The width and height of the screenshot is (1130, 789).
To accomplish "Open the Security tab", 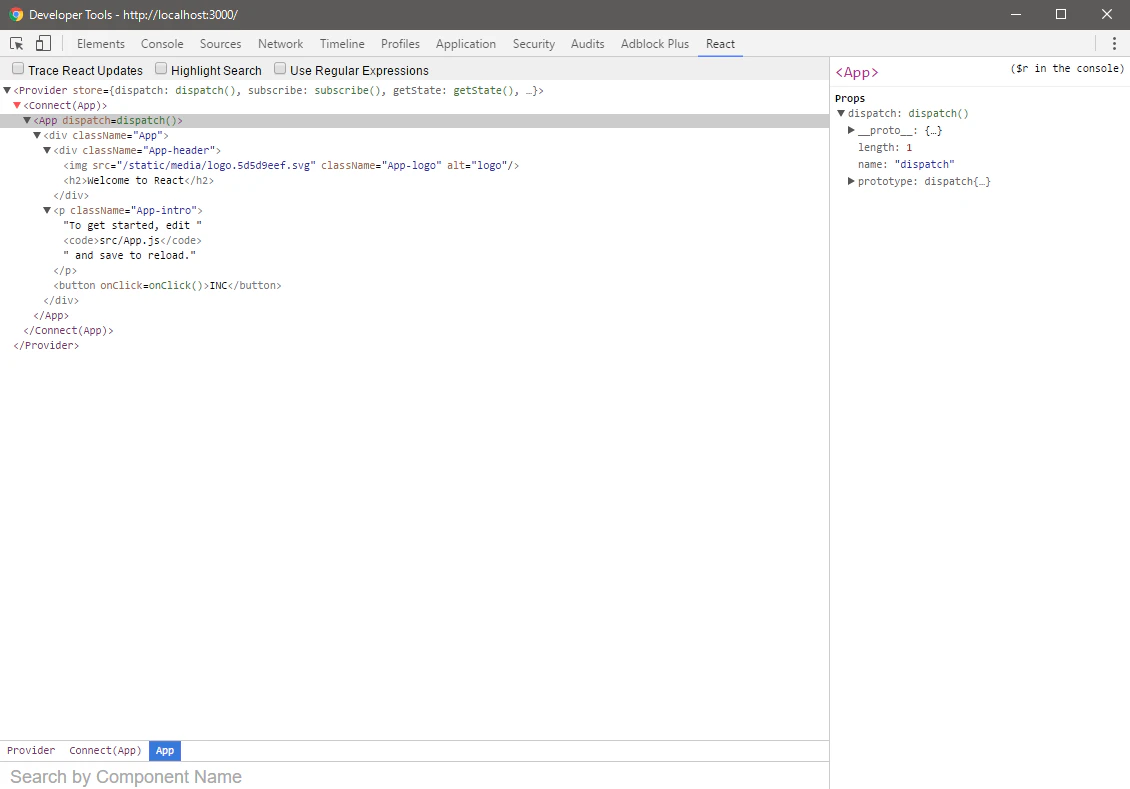I will point(534,44).
